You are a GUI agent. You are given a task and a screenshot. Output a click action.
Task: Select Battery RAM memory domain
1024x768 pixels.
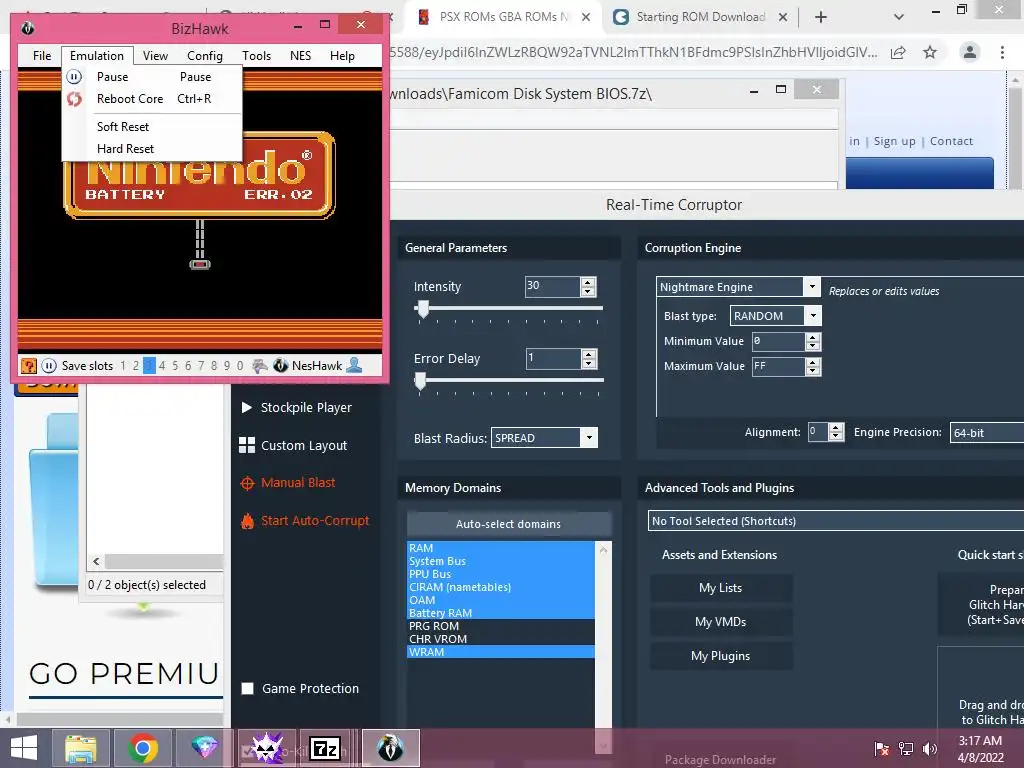[x=500, y=613]
